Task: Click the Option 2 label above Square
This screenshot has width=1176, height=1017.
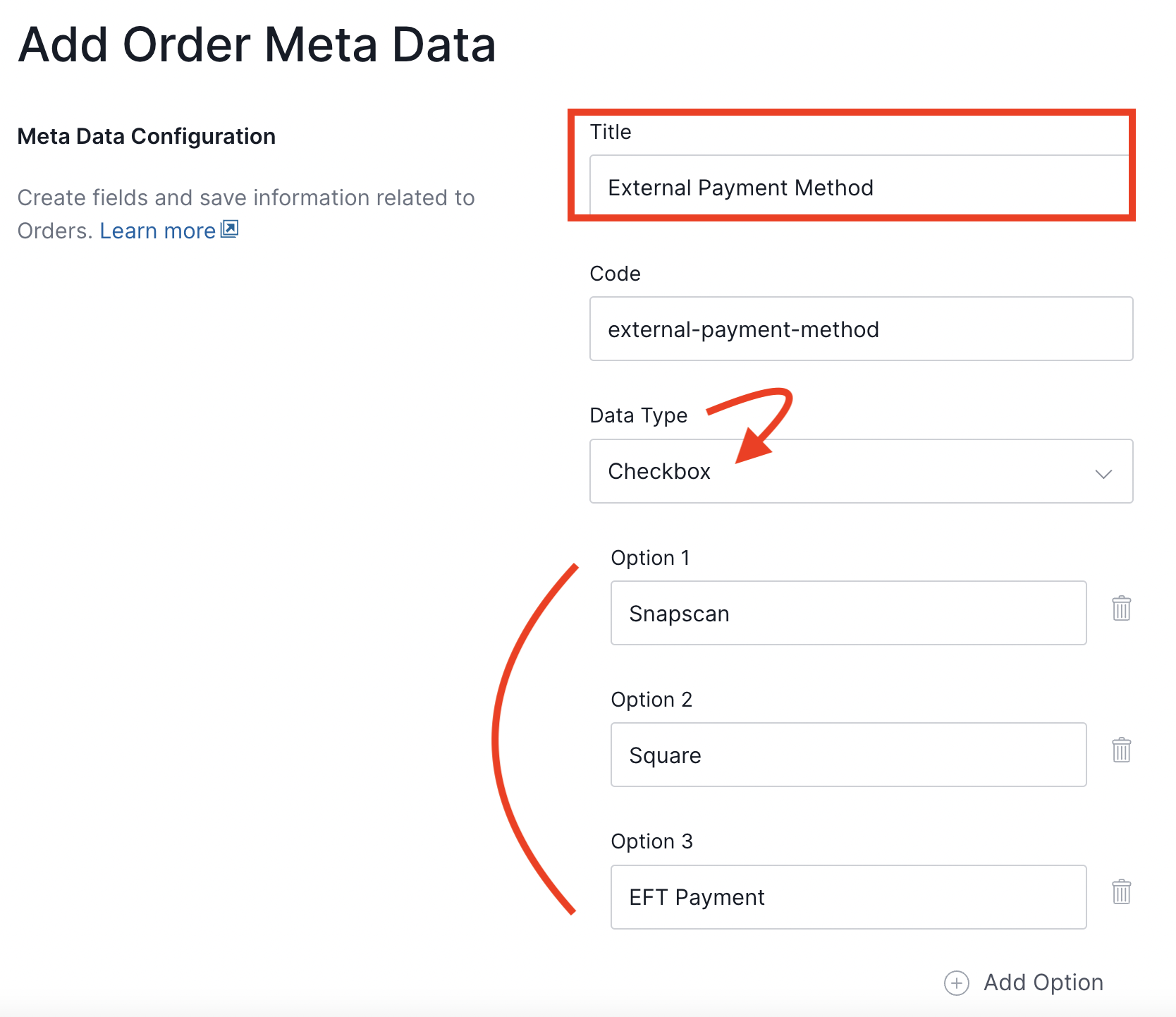Action: point(651,699)
